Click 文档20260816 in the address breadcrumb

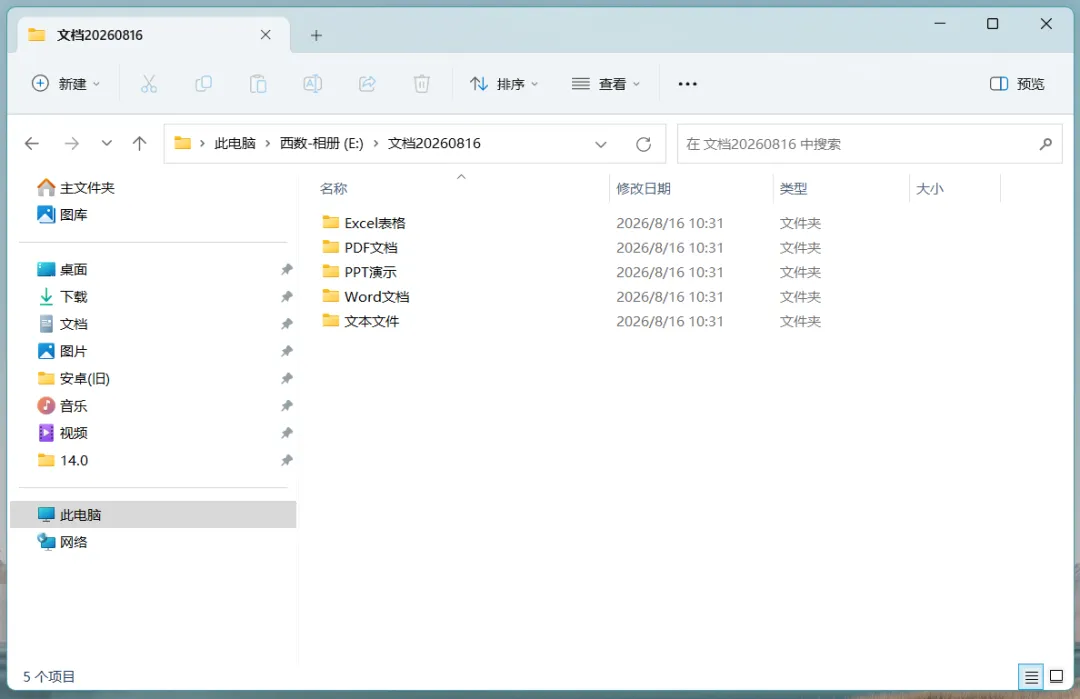click(x=434, y=143)
